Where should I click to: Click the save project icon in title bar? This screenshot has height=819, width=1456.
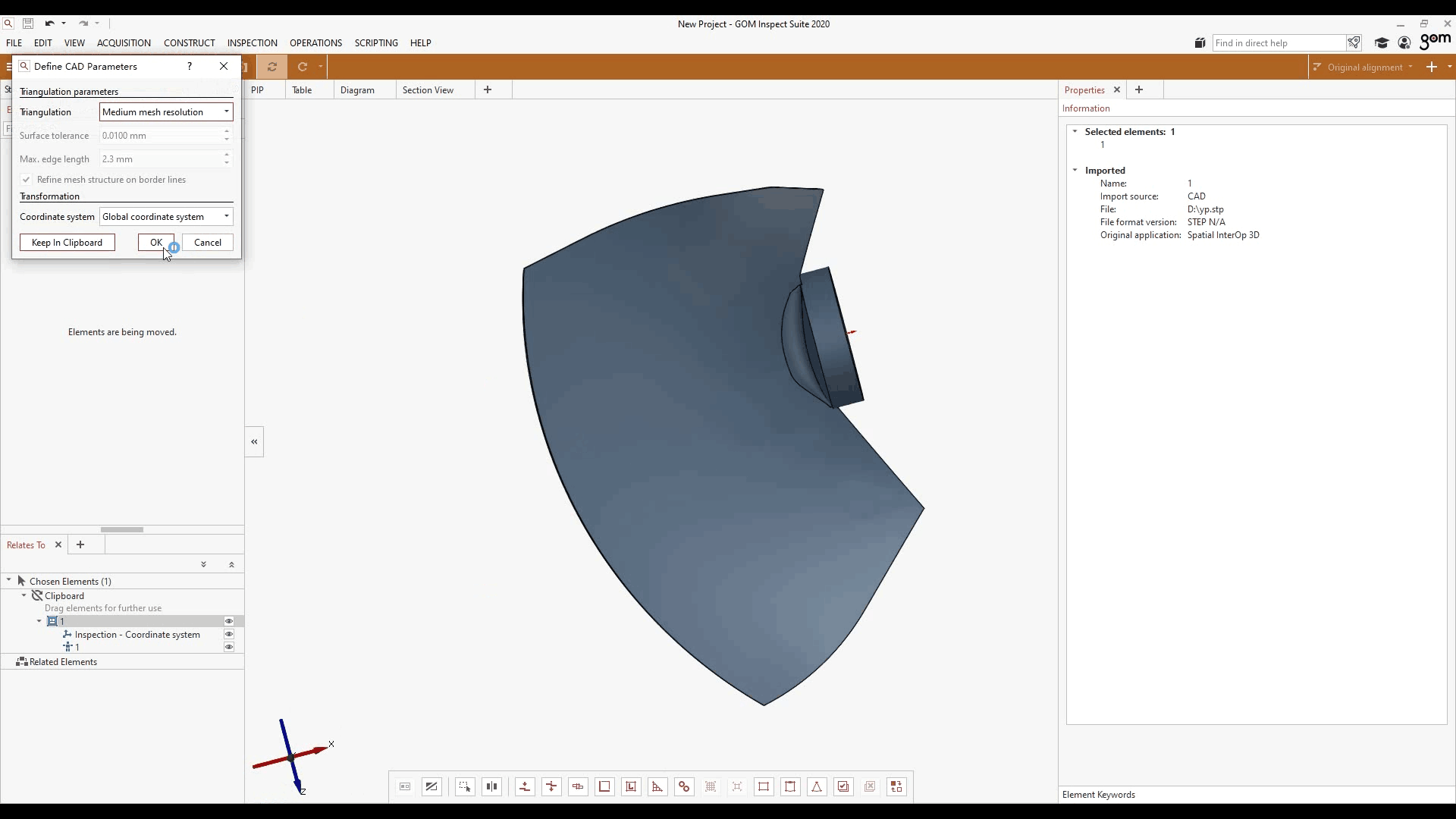click(28, 24)
